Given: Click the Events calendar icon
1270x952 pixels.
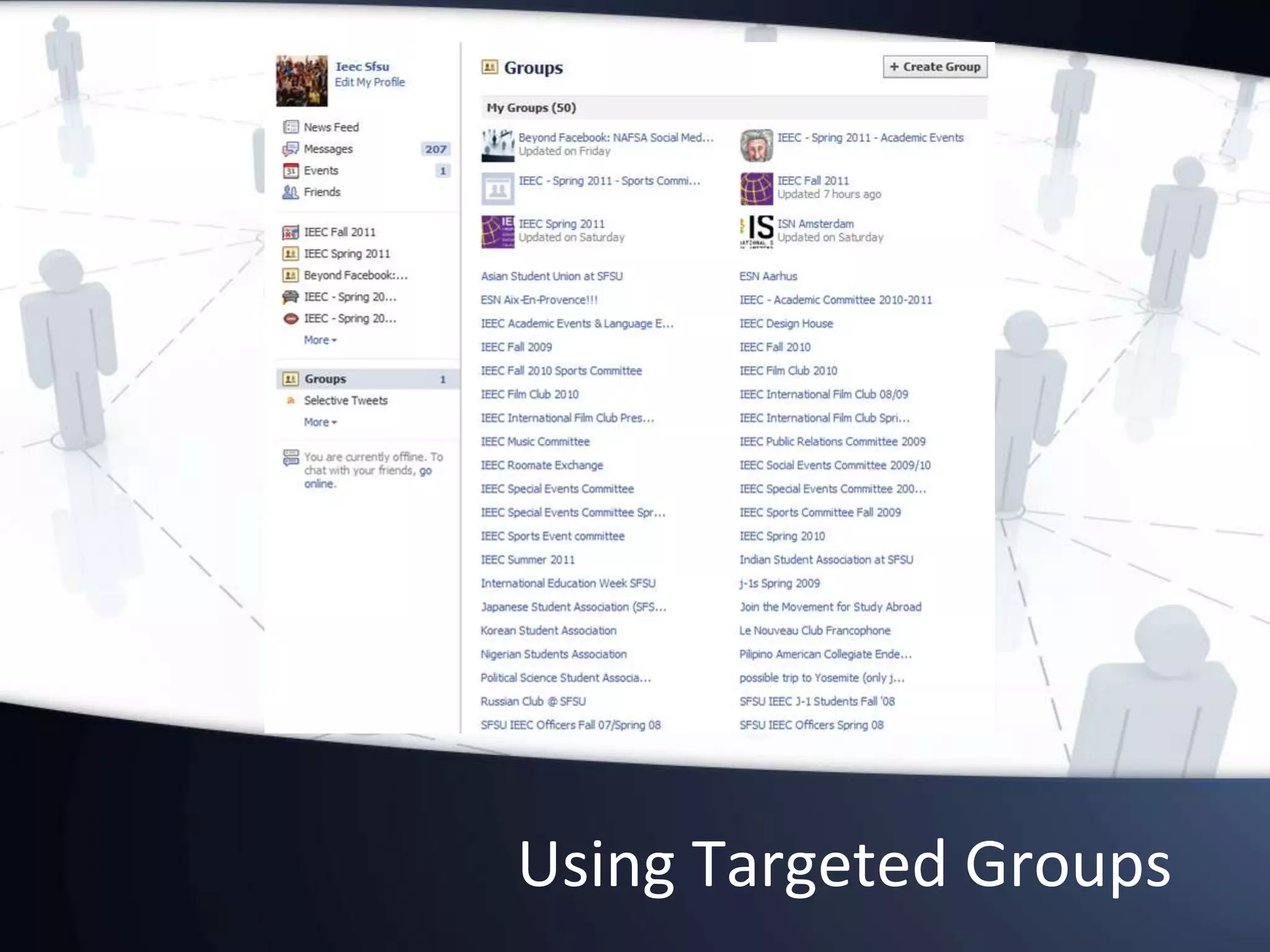Looking at the screenshot, I should coord(291,170).
